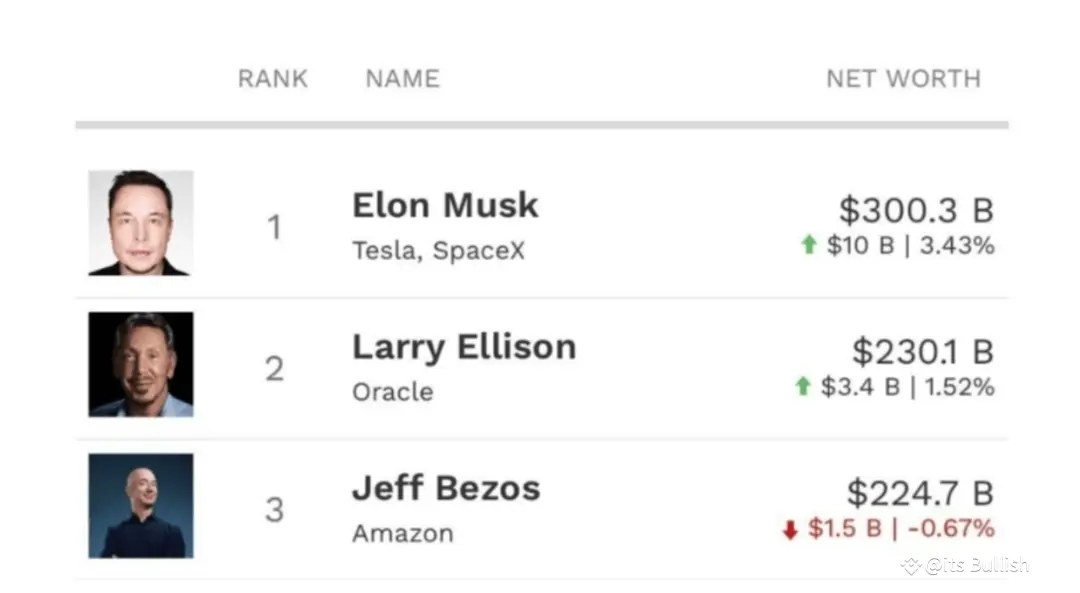Sort by the RANK column header
The height and width of the screenshot is (593, 1080).
coord(273,79)
